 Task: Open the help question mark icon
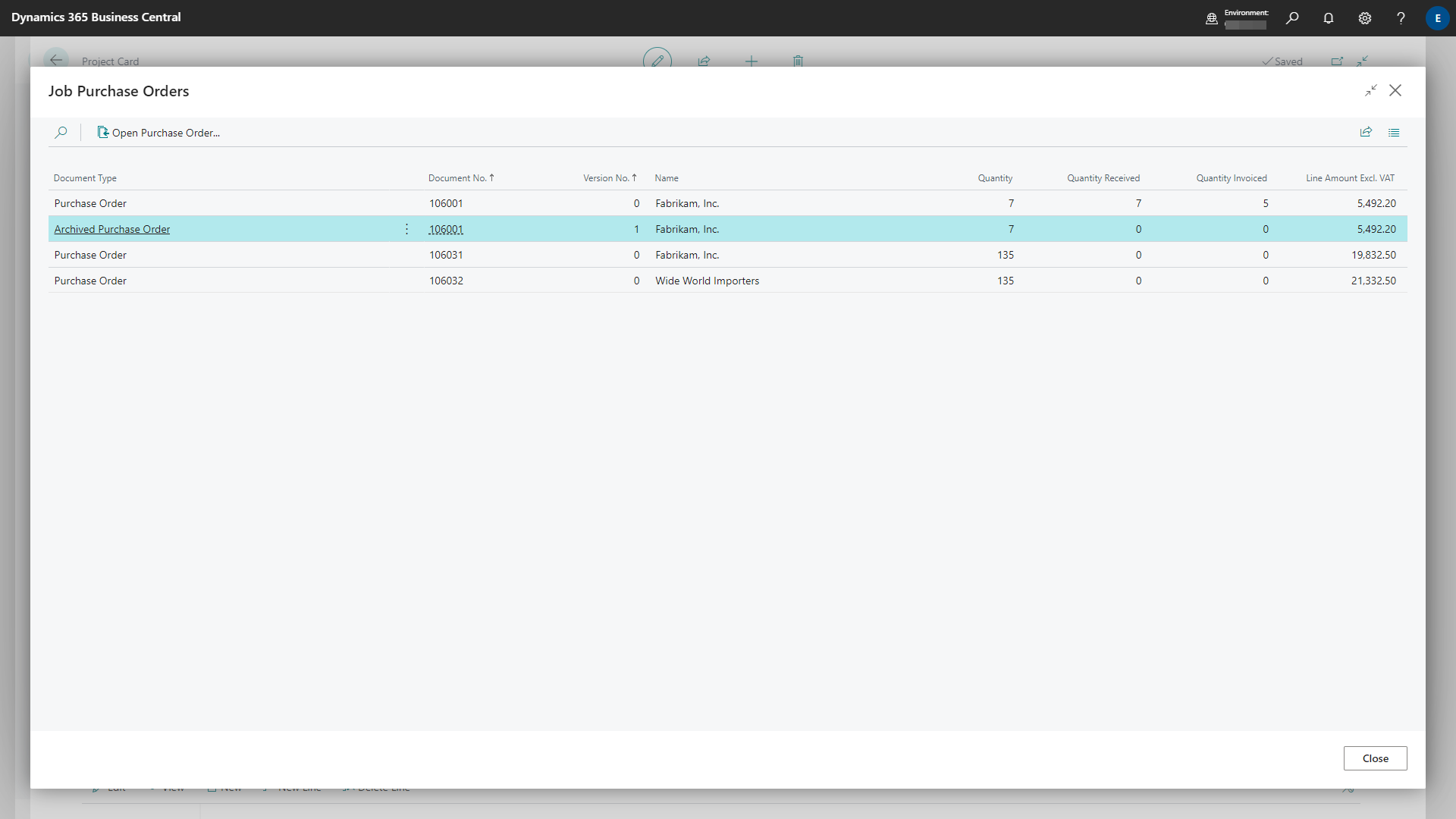pyautogui.click(x=1401, y=18)
